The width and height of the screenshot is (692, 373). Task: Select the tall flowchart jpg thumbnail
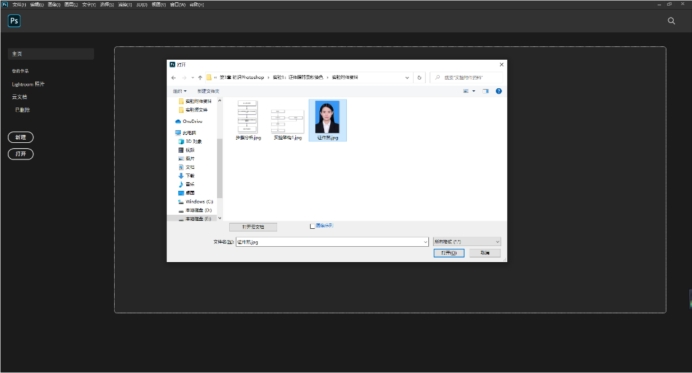click(x=248, y=120)
